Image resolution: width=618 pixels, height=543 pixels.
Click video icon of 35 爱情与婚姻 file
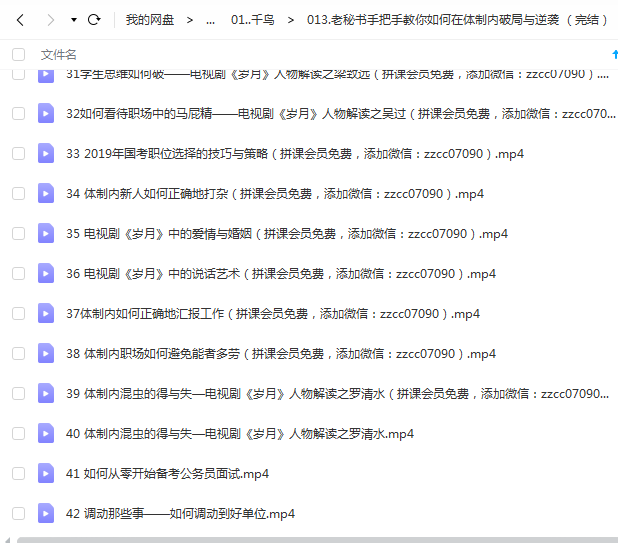[46, 234]
